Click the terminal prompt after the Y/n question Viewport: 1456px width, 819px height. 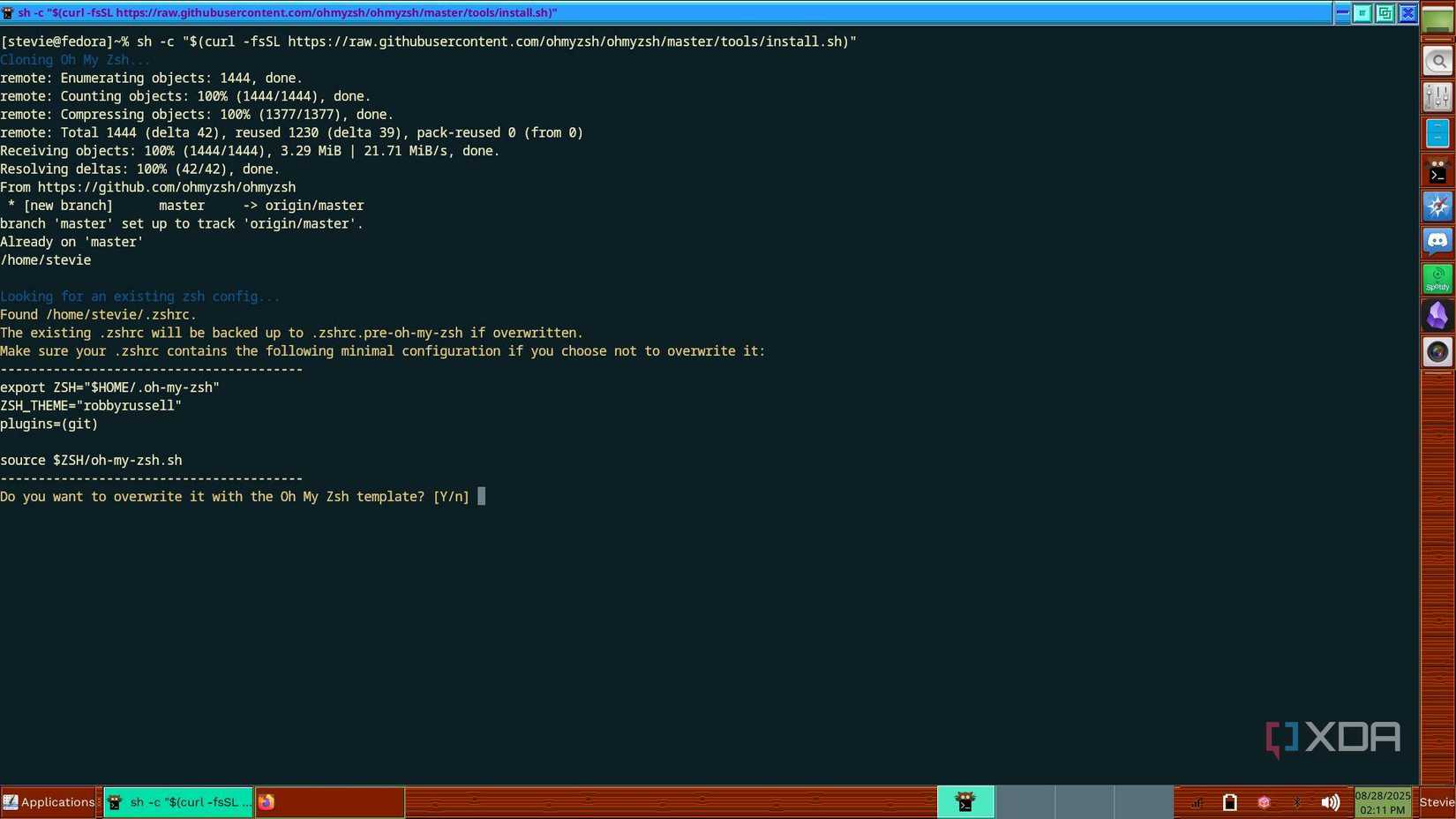click(x=482, y=497)
